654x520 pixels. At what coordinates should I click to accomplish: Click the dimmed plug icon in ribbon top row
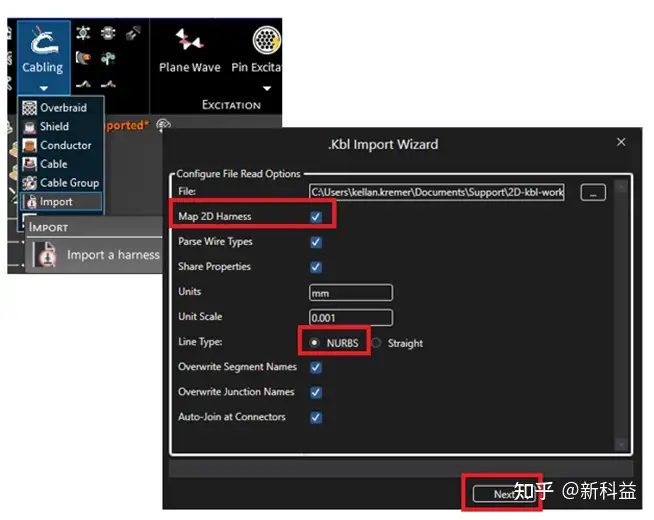point(133,33)
